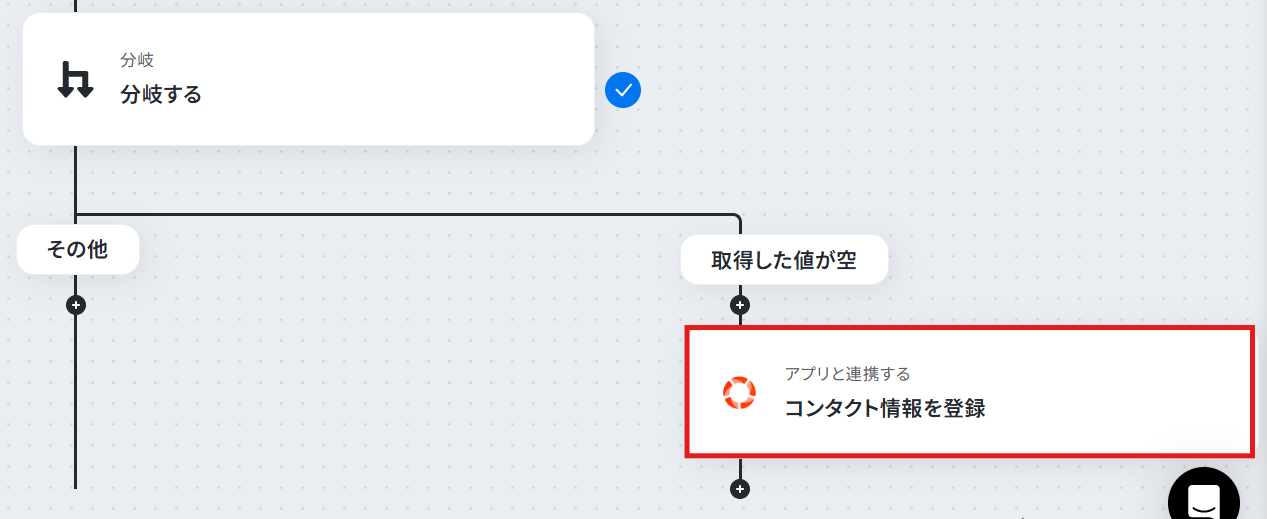Click vertical connector line below その他 plus
1267x519 pixels.
click(x=76, y=400)
